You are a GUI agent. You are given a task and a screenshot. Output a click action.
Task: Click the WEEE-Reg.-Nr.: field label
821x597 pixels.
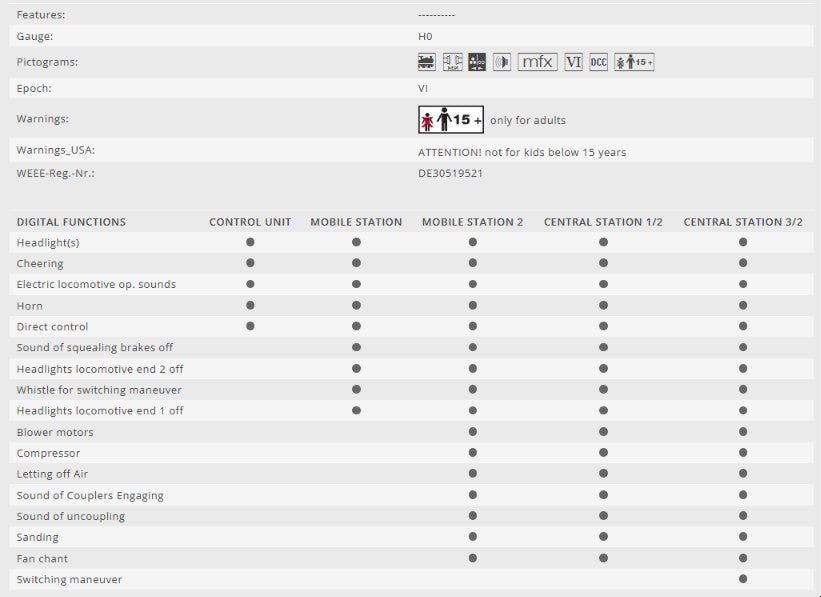(56, 173)
